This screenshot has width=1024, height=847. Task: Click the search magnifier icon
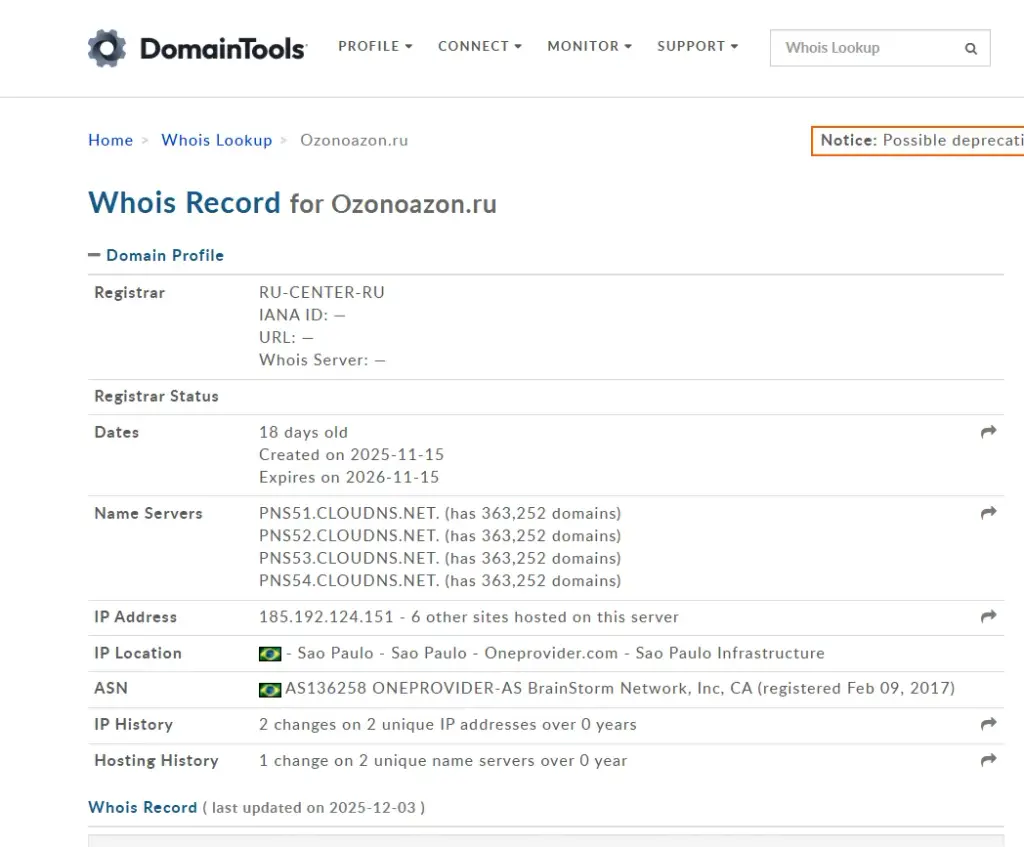point(970,48)
